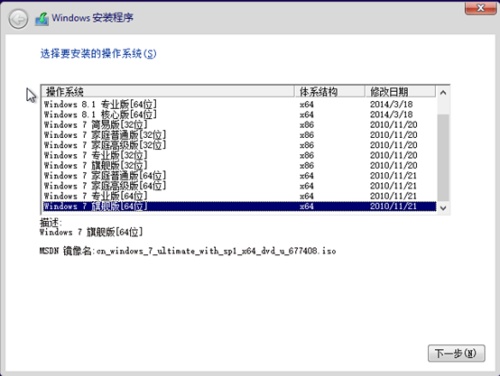Image resolution: width=500 pixels, height=376 pixels.
Task: Select Windows 7 家庭普通版[32位] row
Action: pos(239,135)
